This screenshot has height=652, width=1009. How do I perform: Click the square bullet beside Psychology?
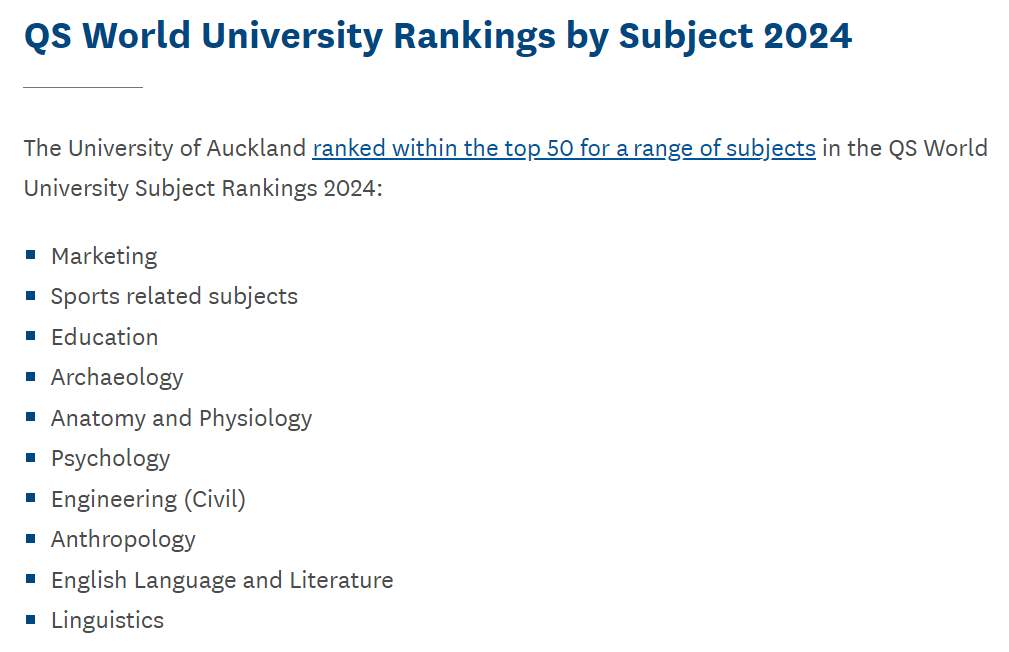click(x=30, y=458)
